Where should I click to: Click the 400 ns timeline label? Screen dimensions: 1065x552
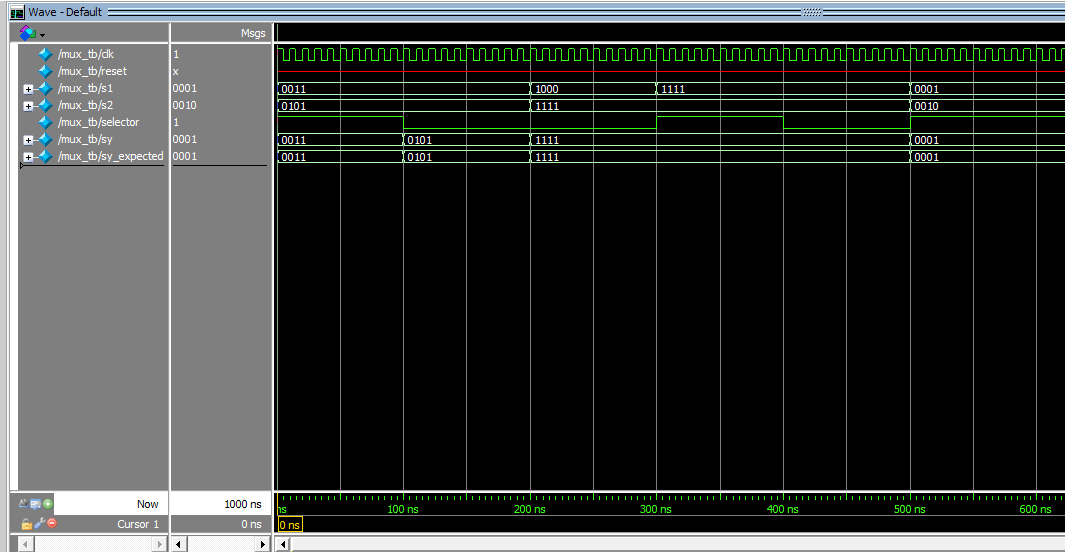pos(783,509)
